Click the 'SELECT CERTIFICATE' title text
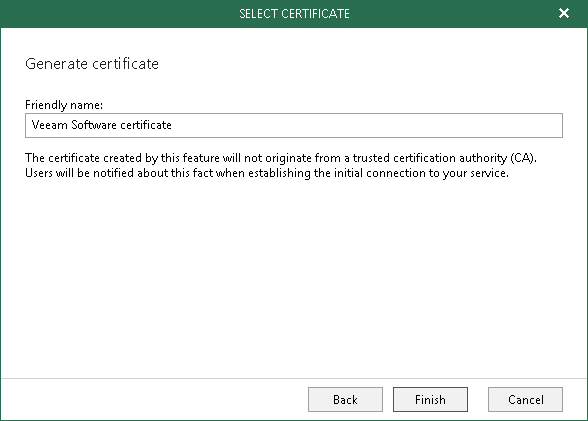This screenshot has width=588, height=421. [x=294, y=14]
